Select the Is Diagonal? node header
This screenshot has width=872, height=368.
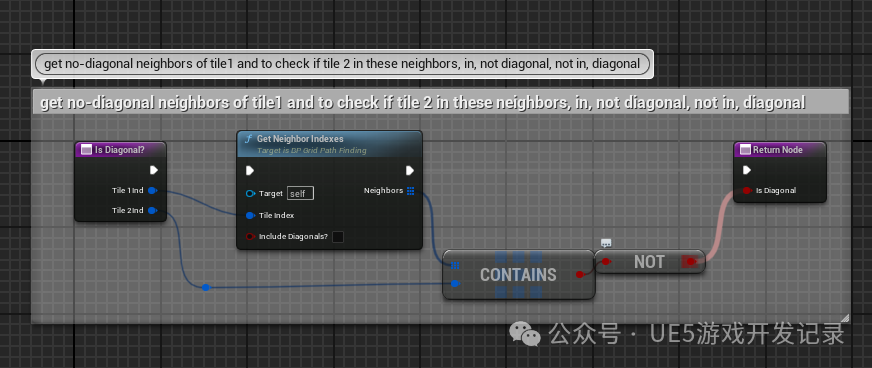pos(121,150)
